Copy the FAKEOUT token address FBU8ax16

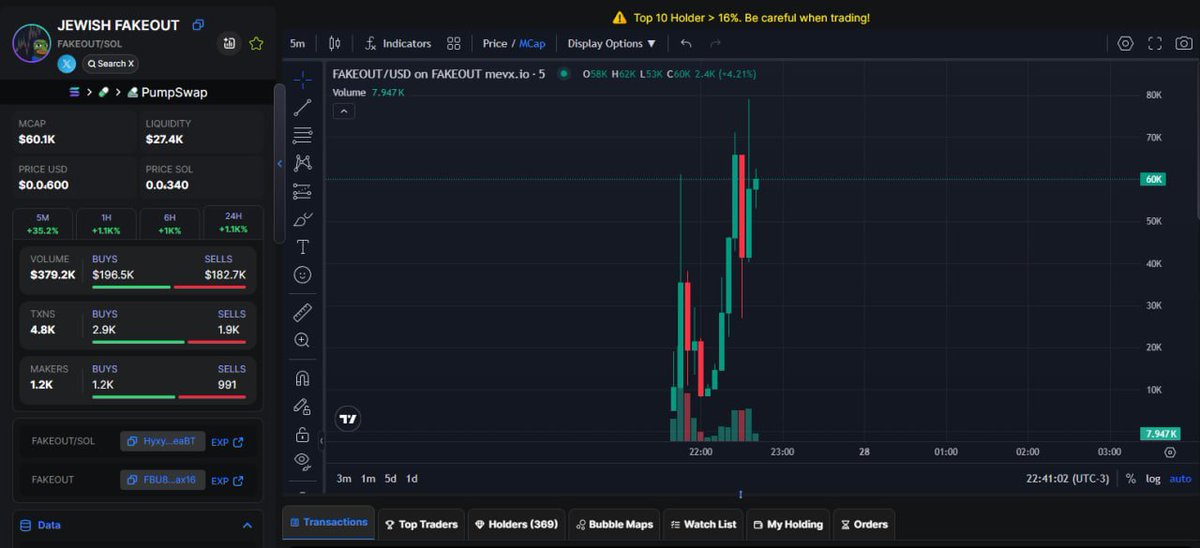pos(163,480)
